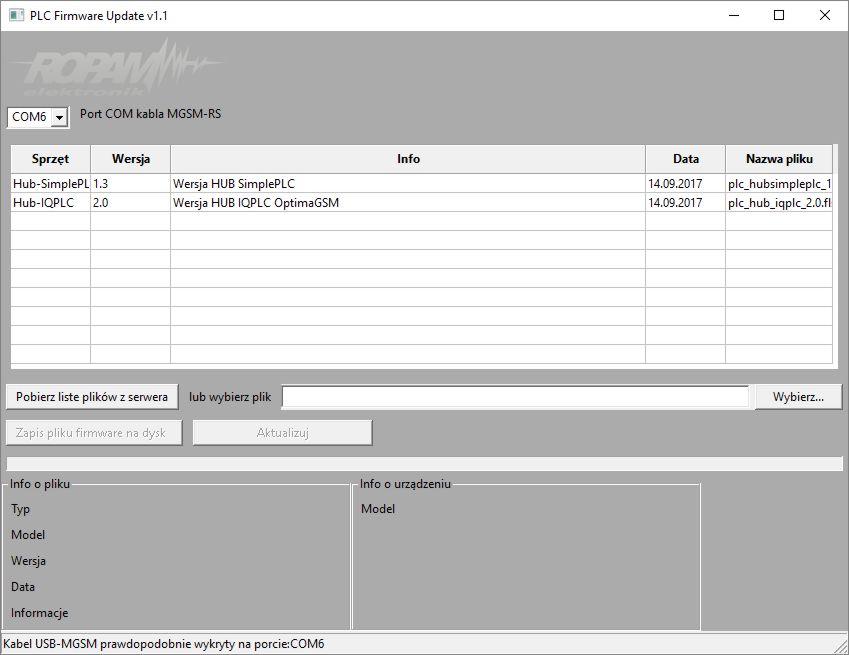Click 'Typ' label in Info o pliku
The height and width of the screenshot is (655, 849).
click(x=21, y=509)
